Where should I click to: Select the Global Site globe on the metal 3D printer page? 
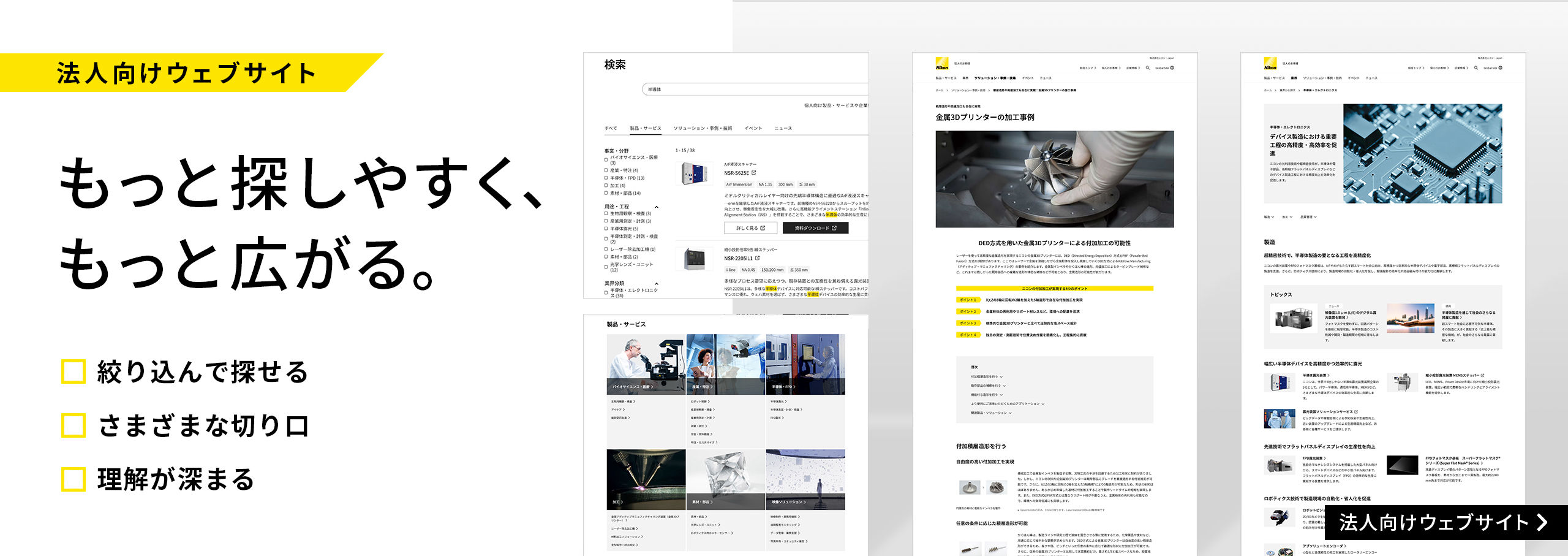(1172, 68)
